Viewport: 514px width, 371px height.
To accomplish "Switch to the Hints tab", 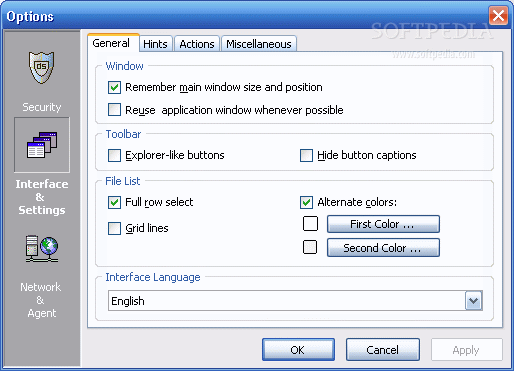I will click(155, 44).
